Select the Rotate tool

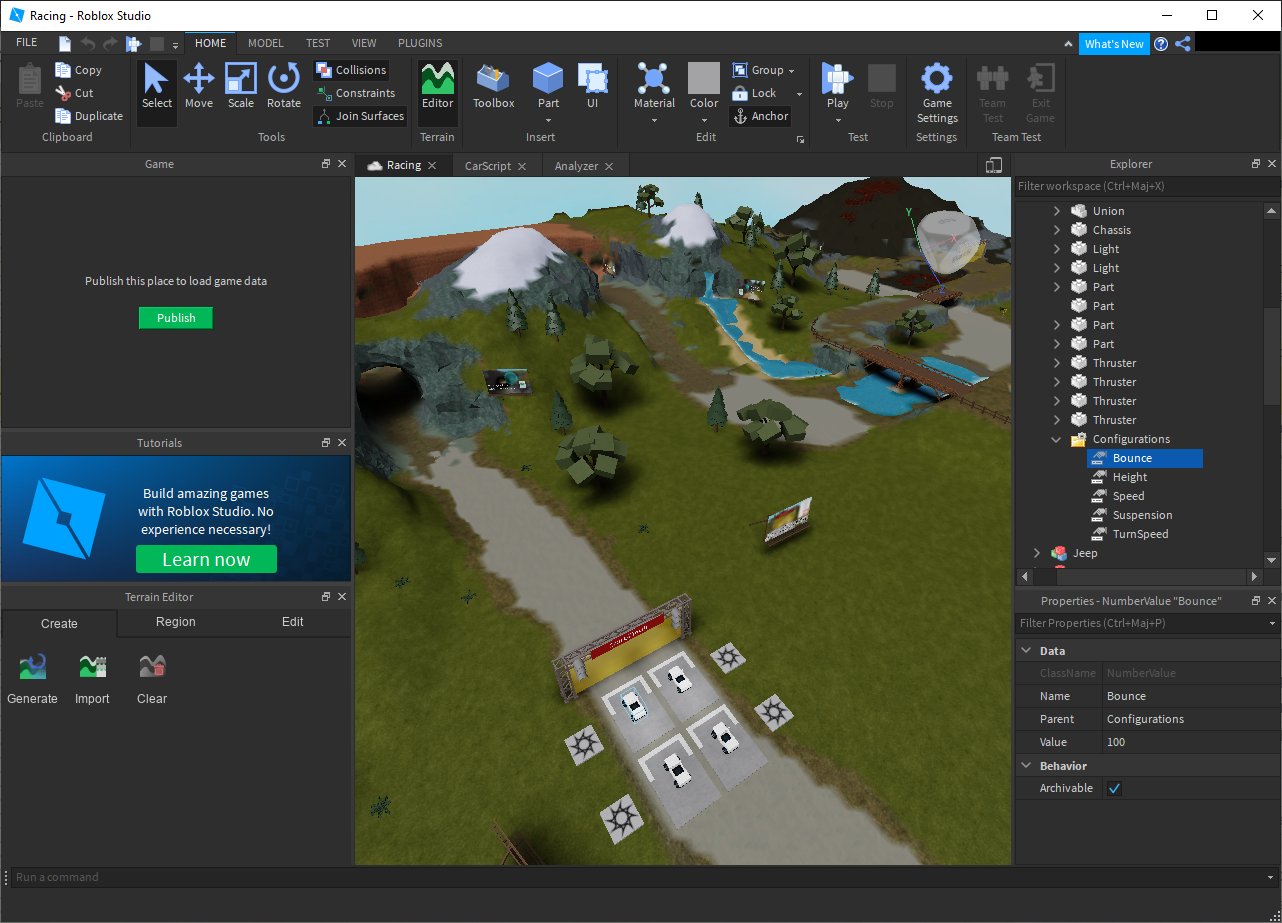click(x=284, y=87)
